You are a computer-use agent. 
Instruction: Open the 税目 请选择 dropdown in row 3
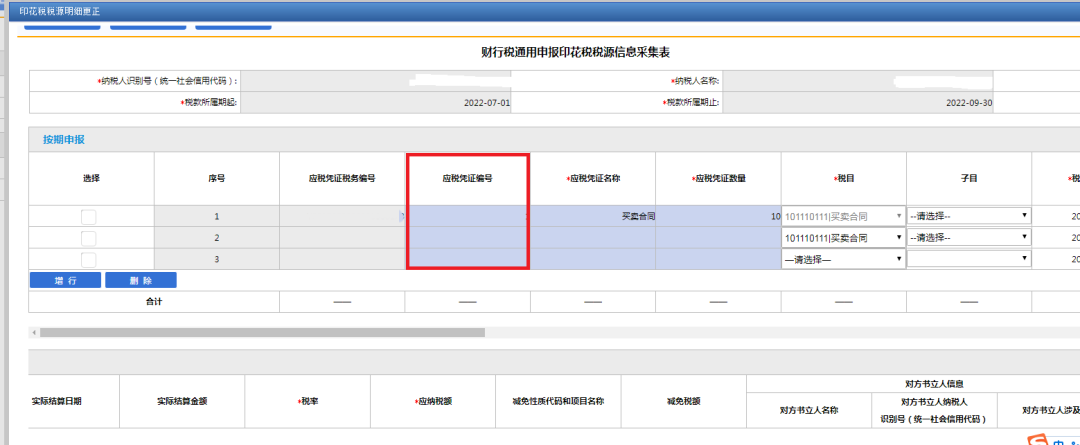click(843, 259)
